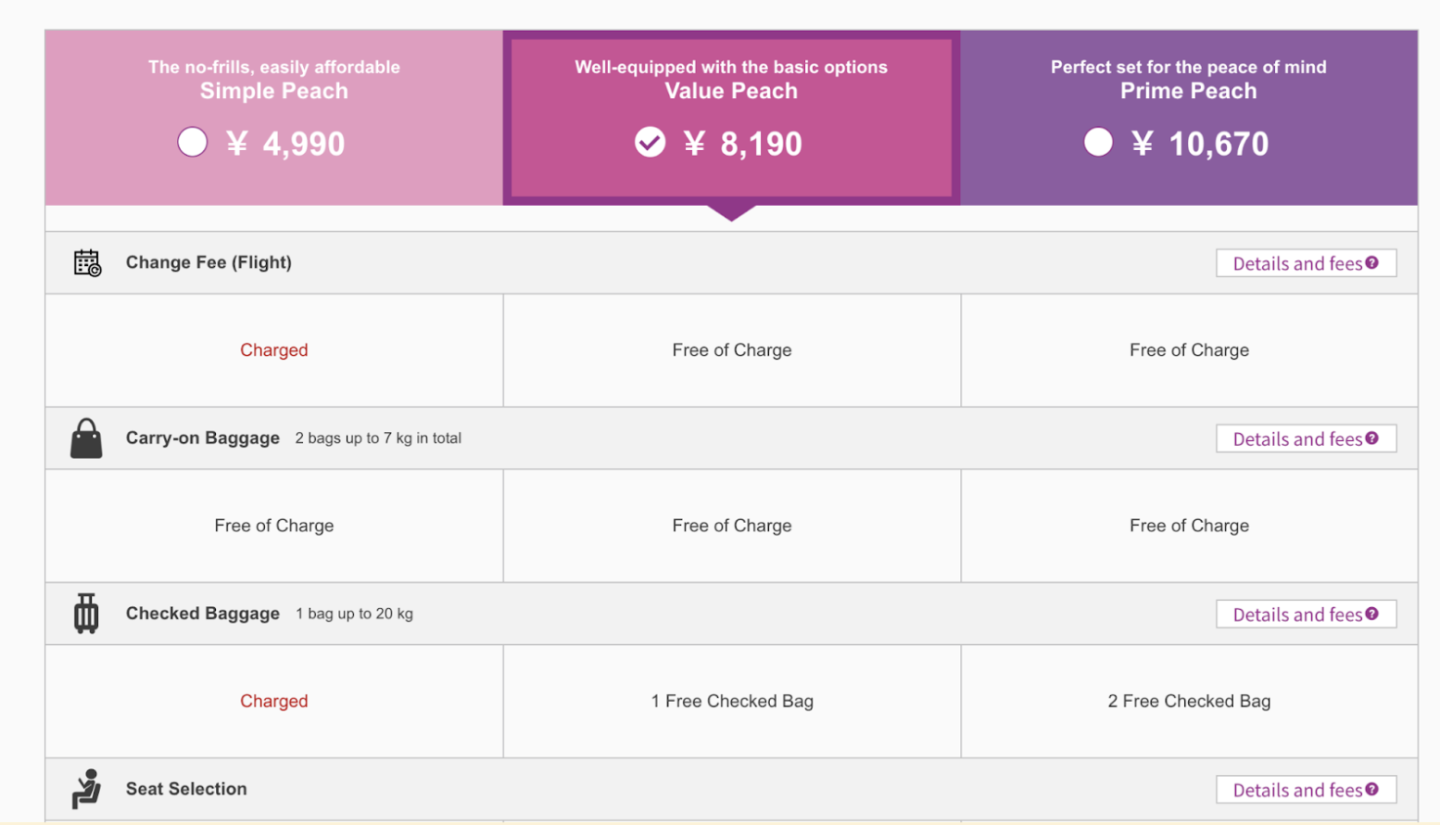This screenshot has height=825, width=1440.
Task: Open Details and fees for Change Fee
Action: click(1297, 264)
